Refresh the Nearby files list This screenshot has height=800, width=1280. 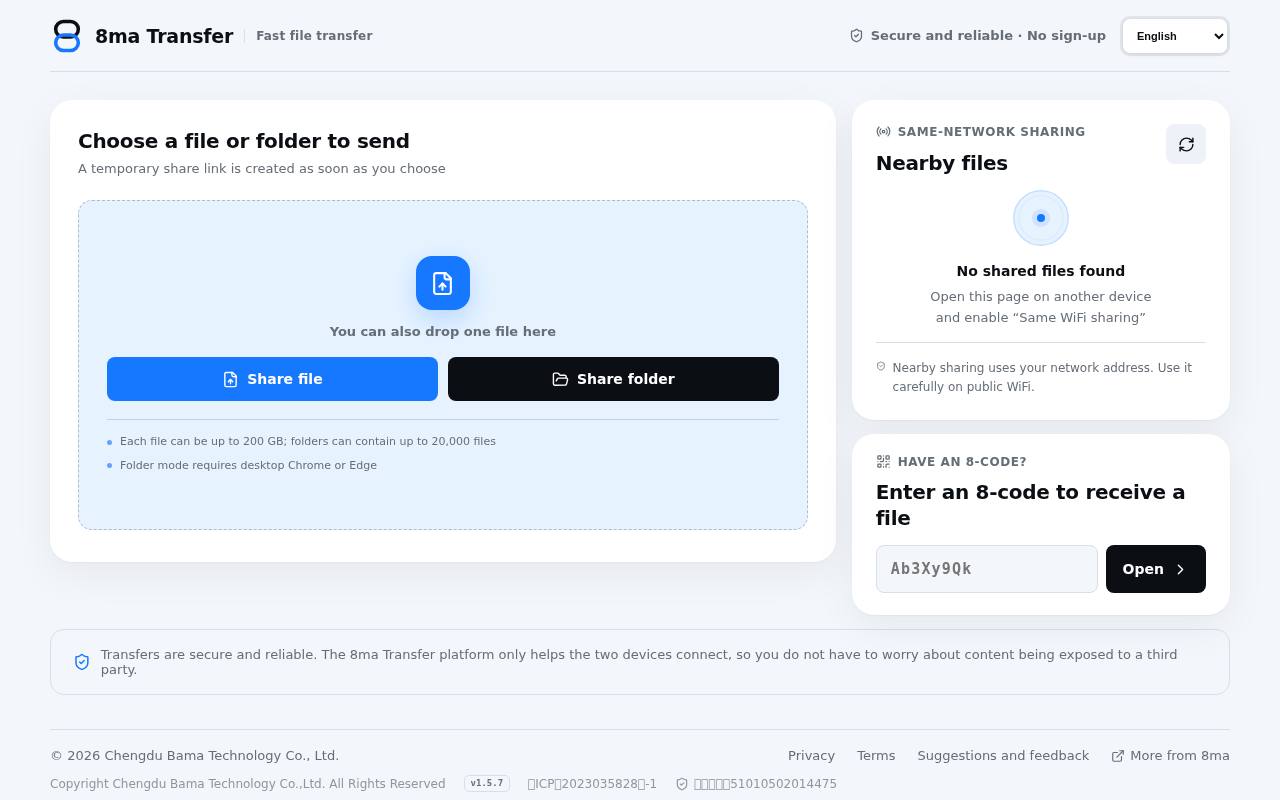1186,144
